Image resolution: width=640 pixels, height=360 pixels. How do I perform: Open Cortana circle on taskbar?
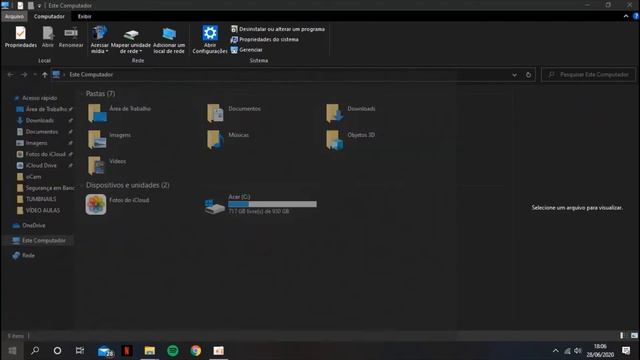[x=58, y=351]
